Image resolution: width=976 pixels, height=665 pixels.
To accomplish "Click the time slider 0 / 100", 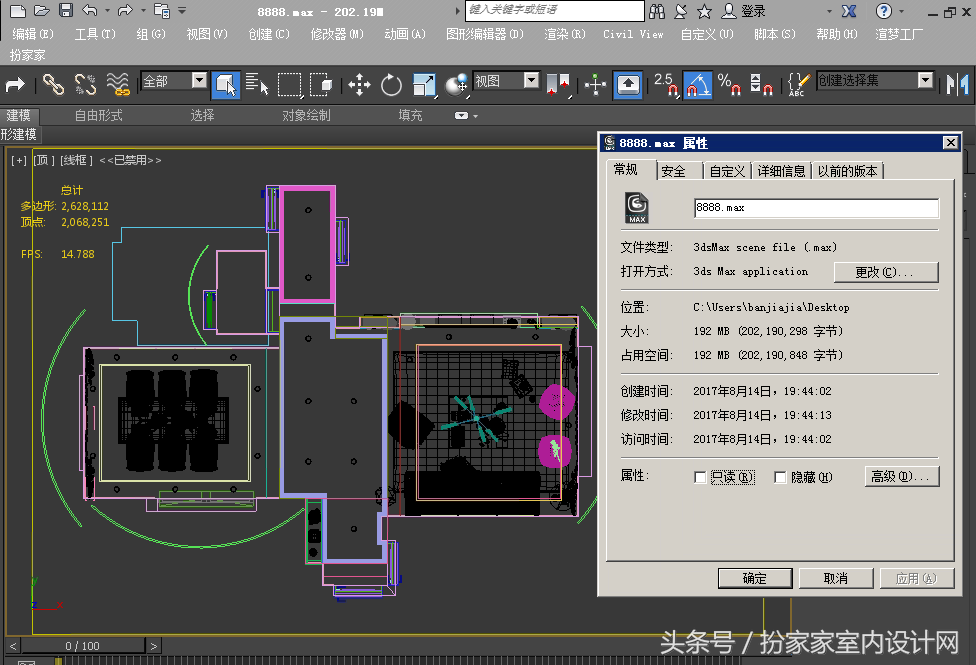I will coord(83,646).
